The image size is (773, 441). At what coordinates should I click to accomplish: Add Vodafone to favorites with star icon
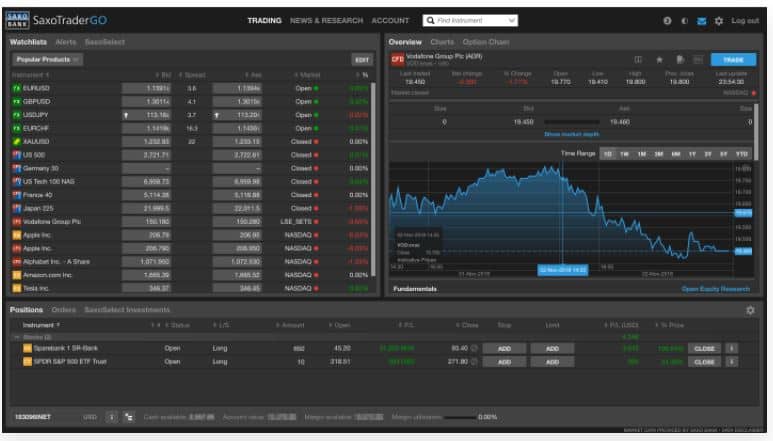(659, 60)
